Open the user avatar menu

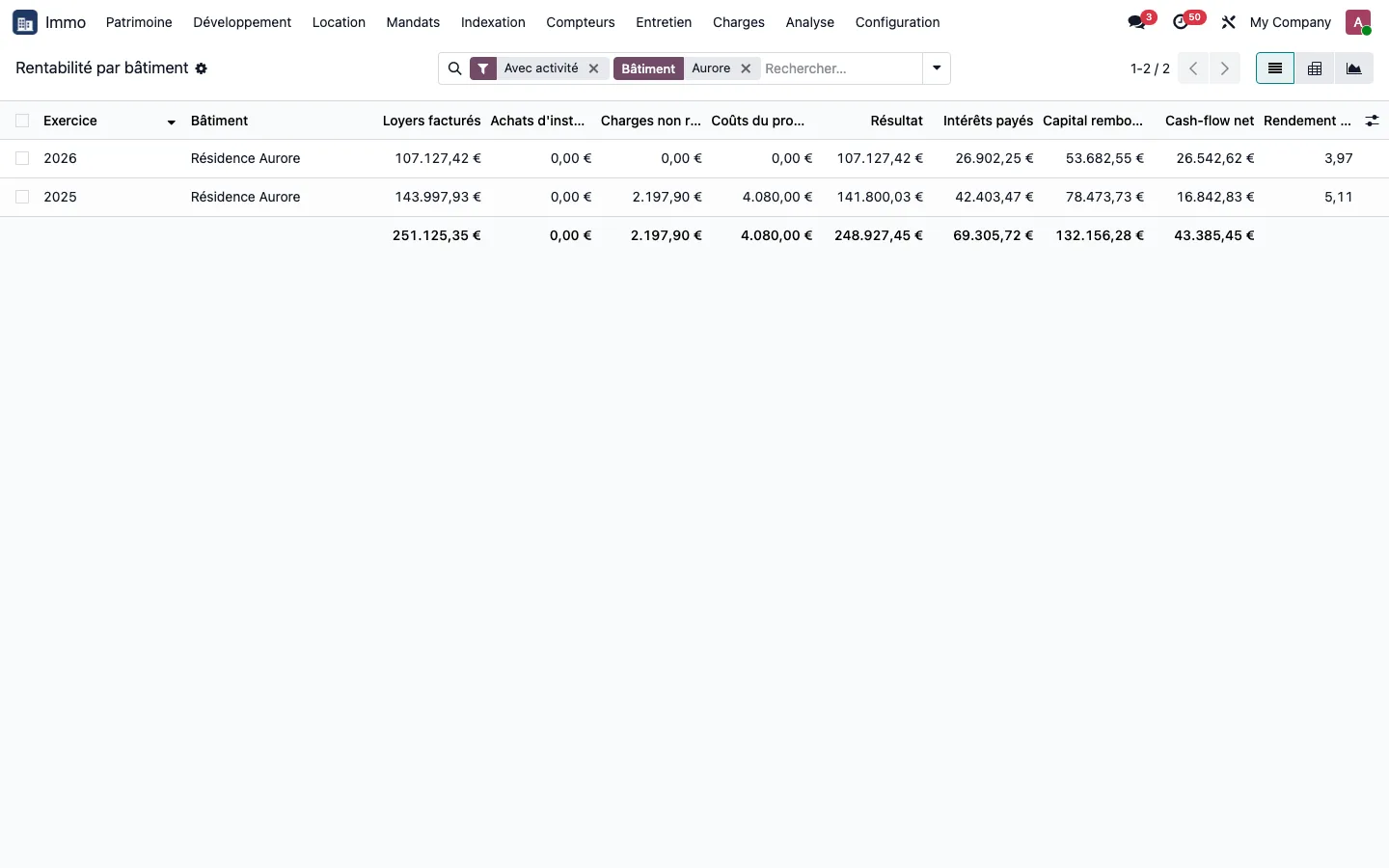click(x=1358, y=22)
